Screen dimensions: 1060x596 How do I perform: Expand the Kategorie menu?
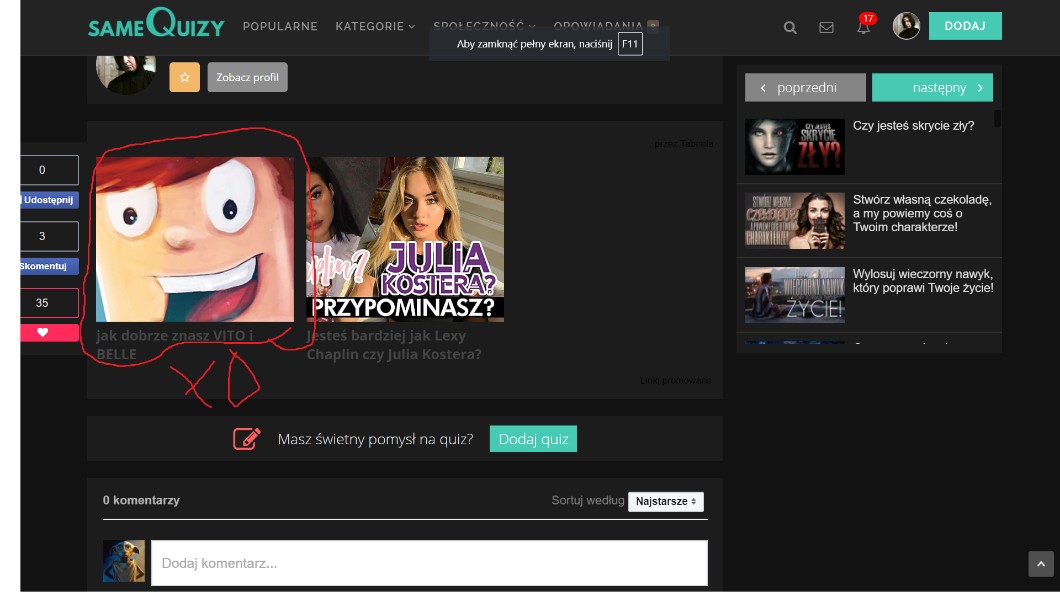pyautogui.click(x=375, y=26)
